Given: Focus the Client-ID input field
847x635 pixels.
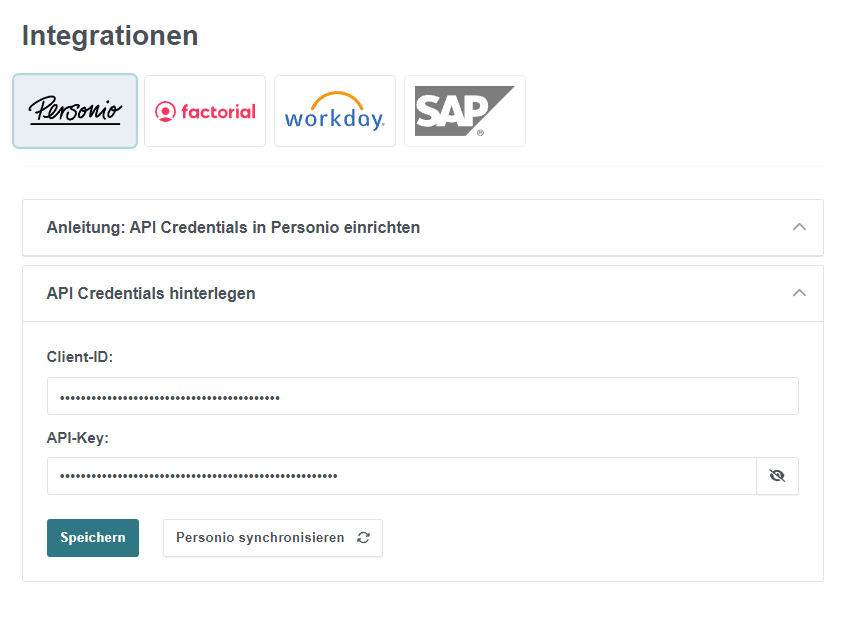Looking at the screenshot, I should (422, 396).
